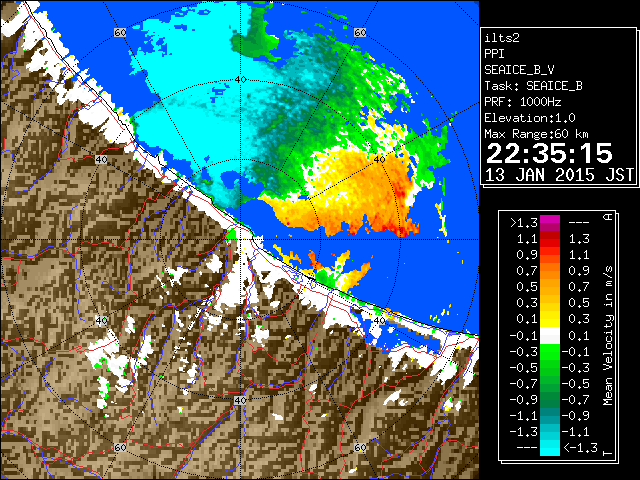Click the 22:35:15 timestamp
Image resolution: width=640 pixels, height=480 pixels.
(549, 154)
